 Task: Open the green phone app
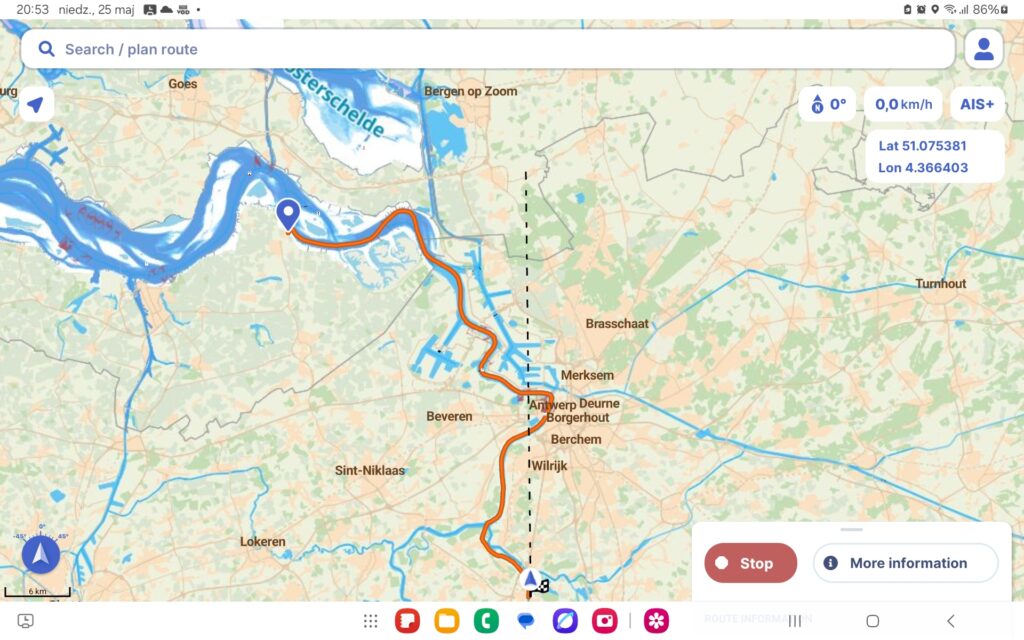486,621
